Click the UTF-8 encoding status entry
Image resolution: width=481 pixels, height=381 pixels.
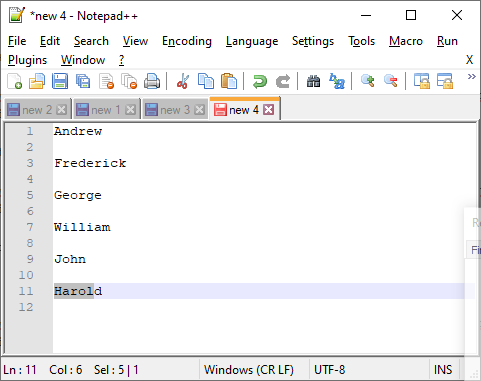click(329, 370)
